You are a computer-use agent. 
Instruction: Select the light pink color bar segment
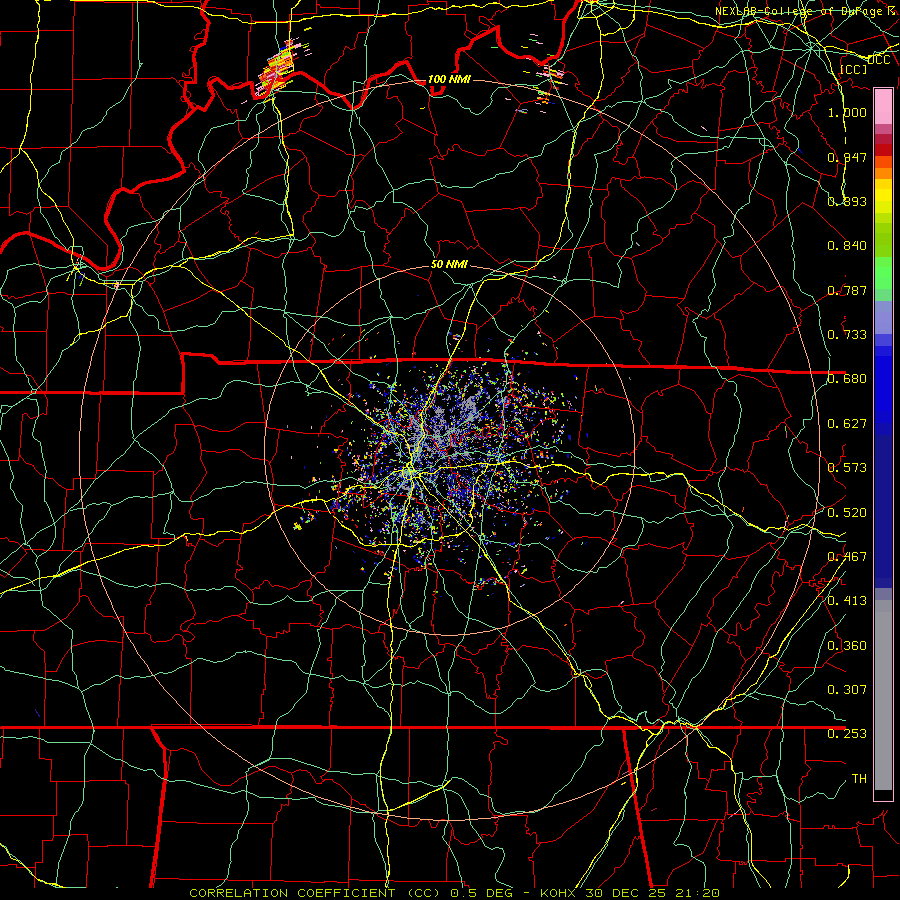(883, 107)
